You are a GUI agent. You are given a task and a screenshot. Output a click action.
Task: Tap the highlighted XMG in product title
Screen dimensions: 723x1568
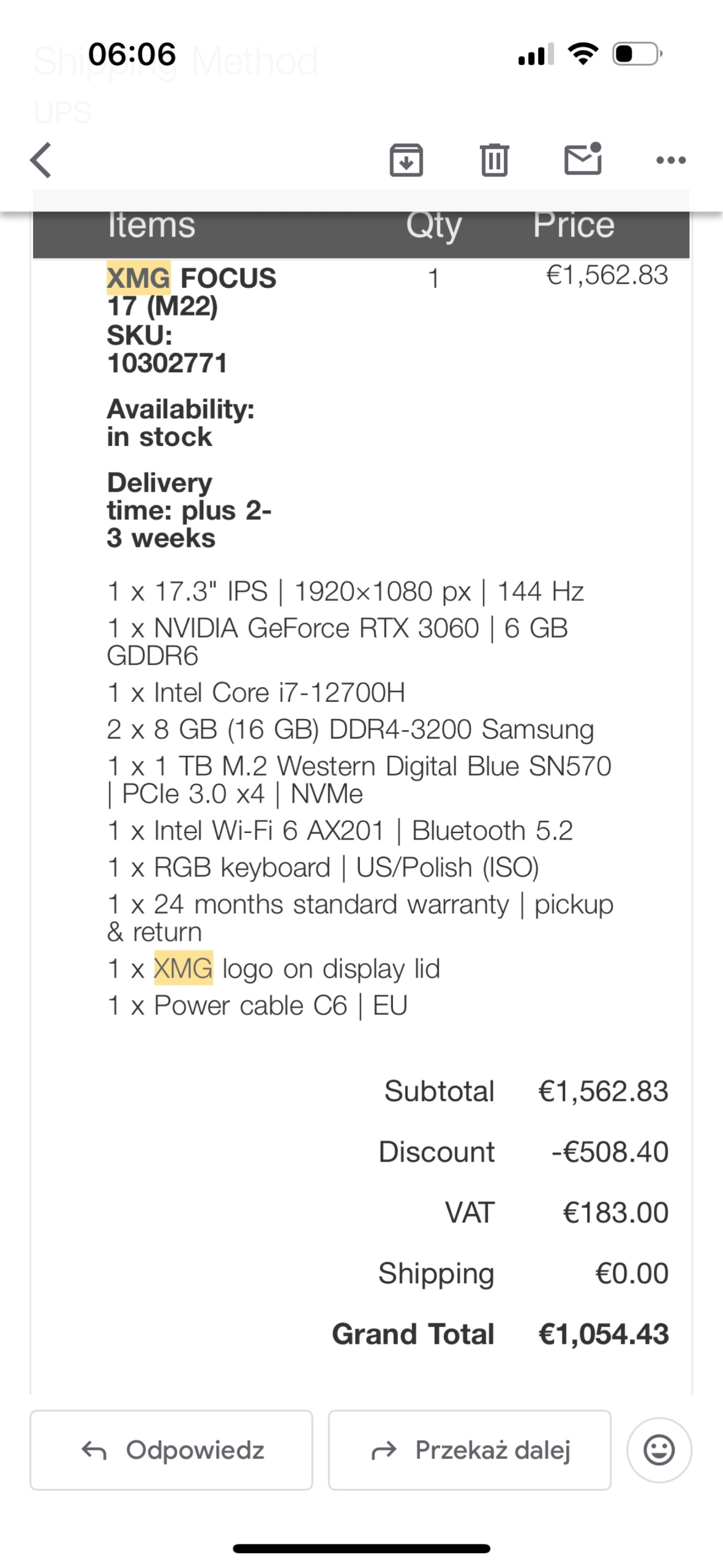tap(138, 278)
